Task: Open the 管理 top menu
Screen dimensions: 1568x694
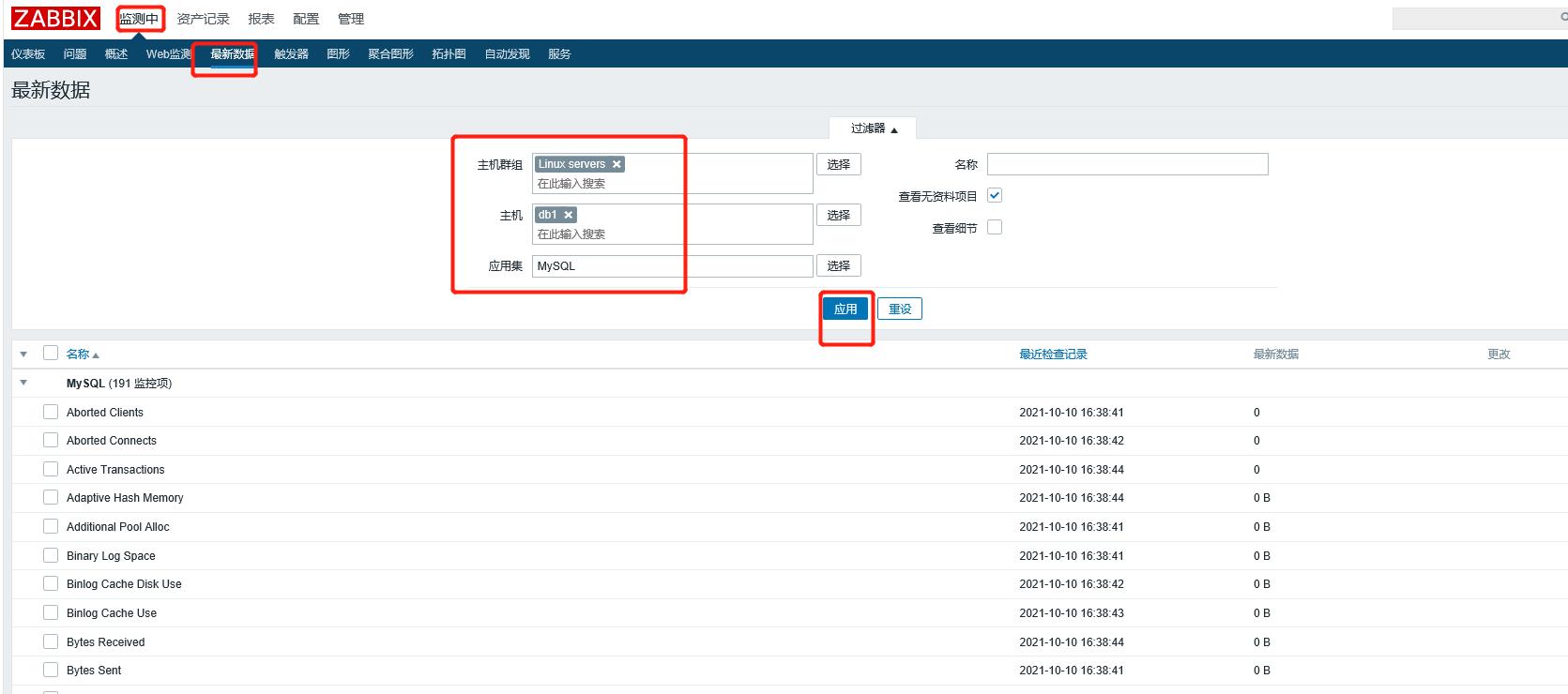Action: point(351,19)
